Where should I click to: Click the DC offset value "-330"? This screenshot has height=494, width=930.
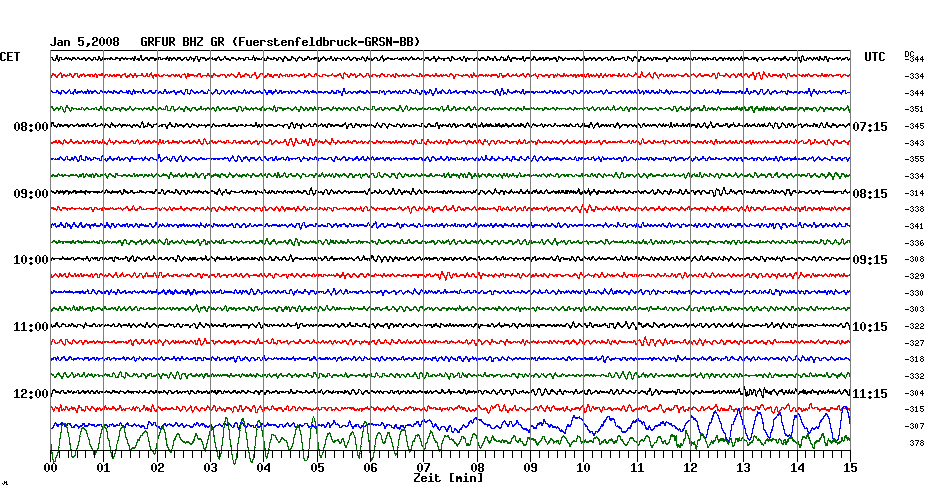[915, 294]
